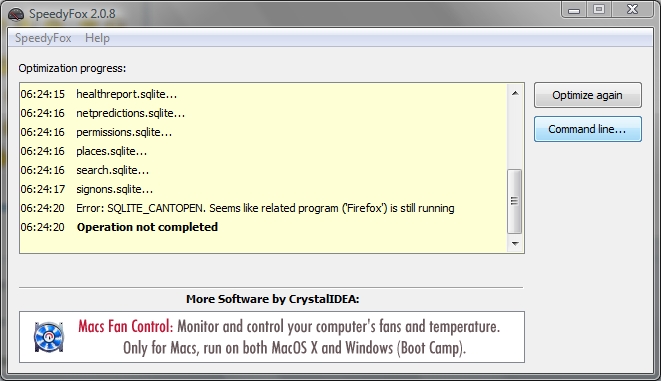This screenshot has height=381, width=661.
Task: Minimize the SpeedyFox window
Action: click(x=574, y=10)
